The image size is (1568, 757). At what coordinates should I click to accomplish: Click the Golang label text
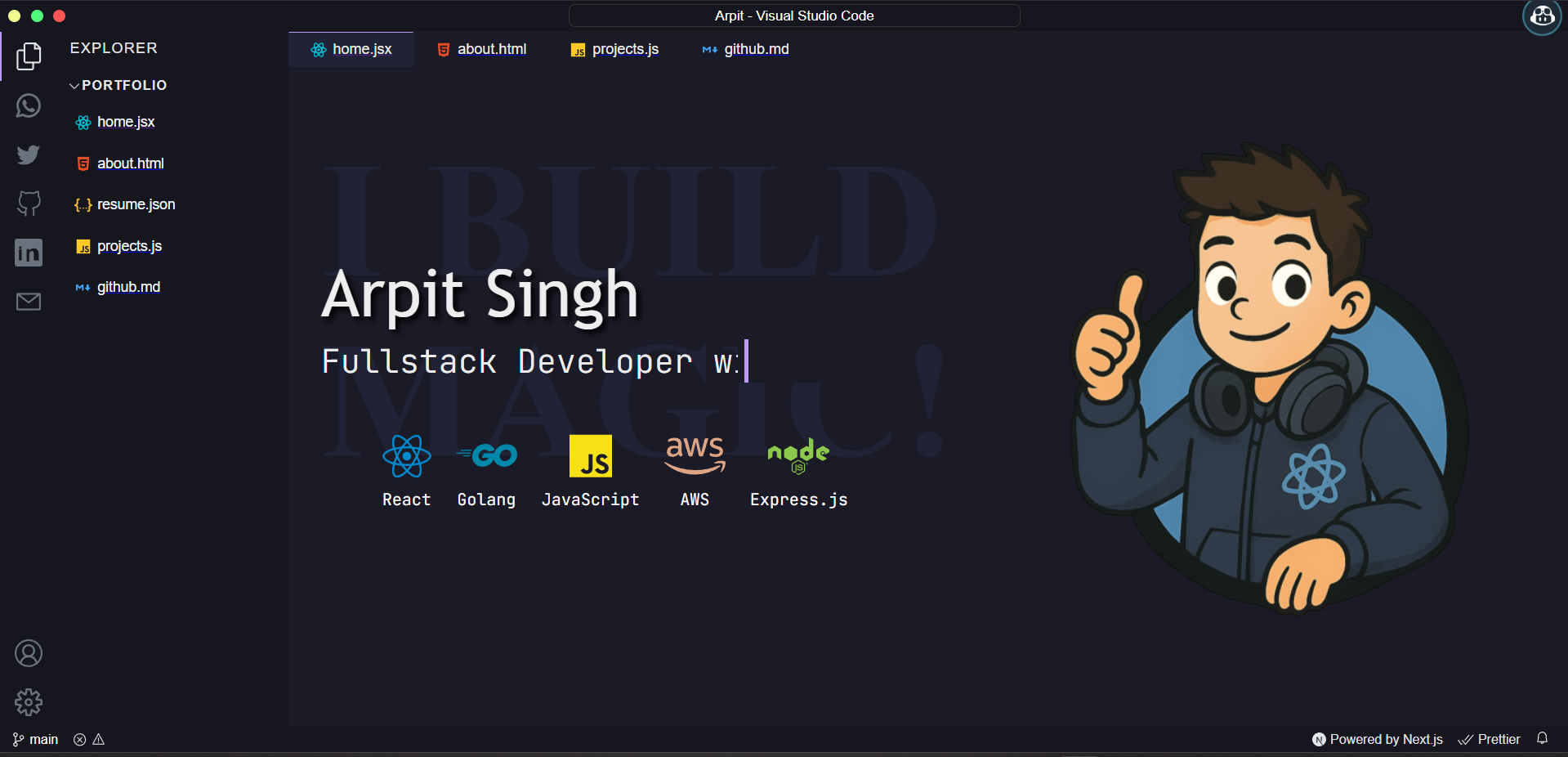(x=486, y=499)
